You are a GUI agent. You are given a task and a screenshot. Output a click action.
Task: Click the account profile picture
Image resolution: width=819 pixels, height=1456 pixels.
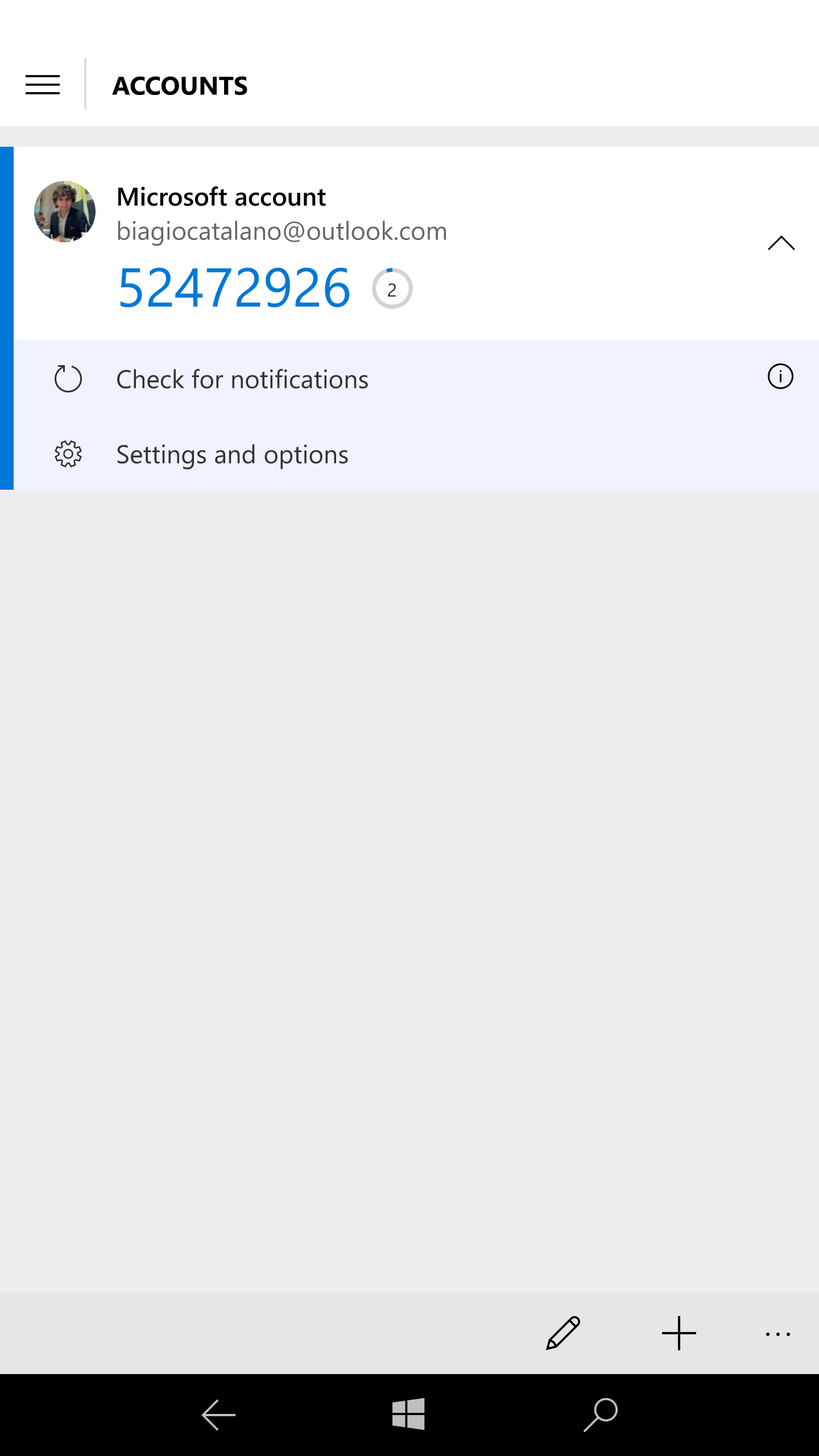(x=65, y=212)
